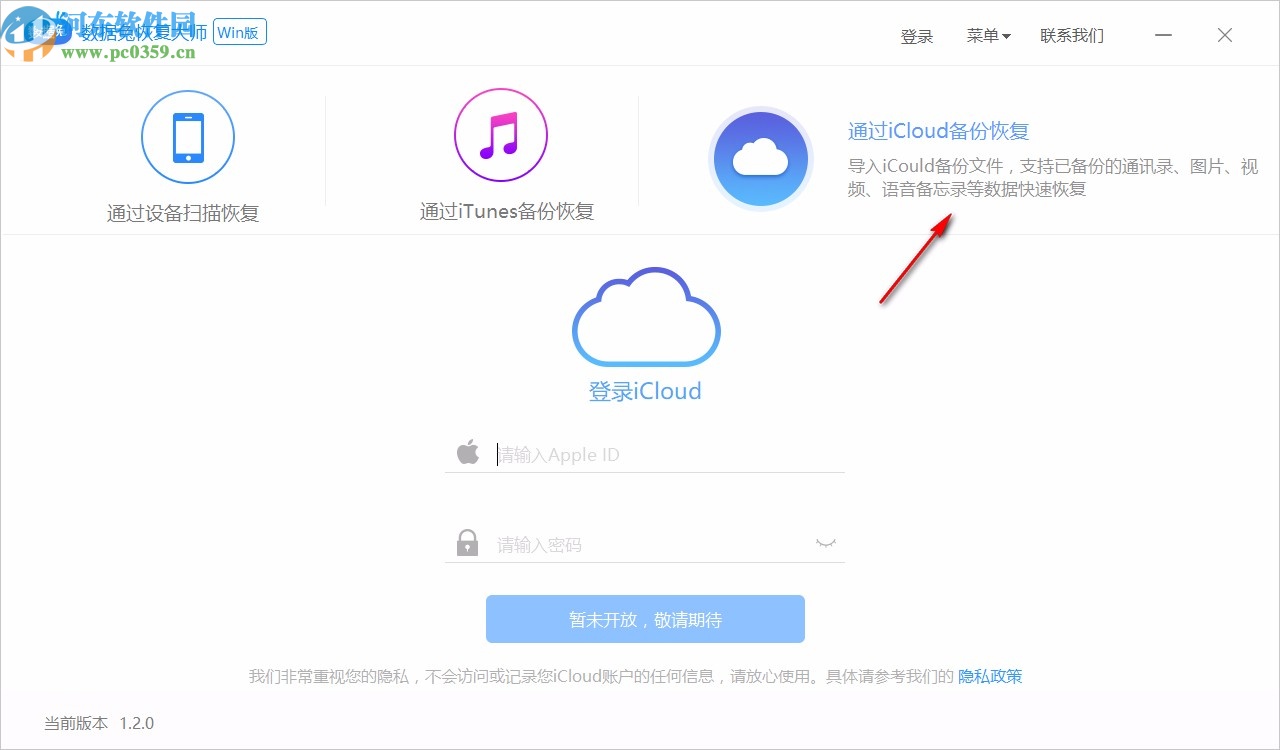Toggle password visibility with the closed-eye icon
The image size is (1280, 750).
825,543
